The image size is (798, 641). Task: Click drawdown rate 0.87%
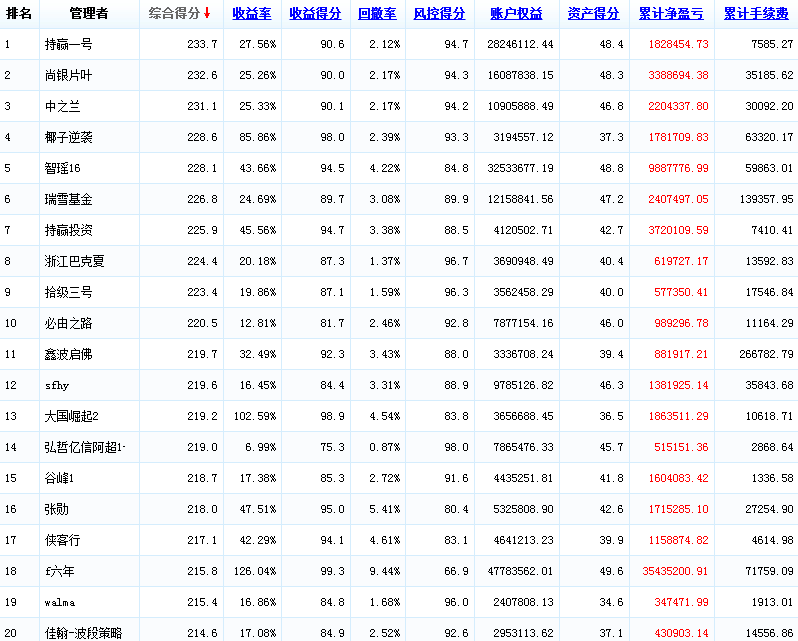click(x=385, y=448)
